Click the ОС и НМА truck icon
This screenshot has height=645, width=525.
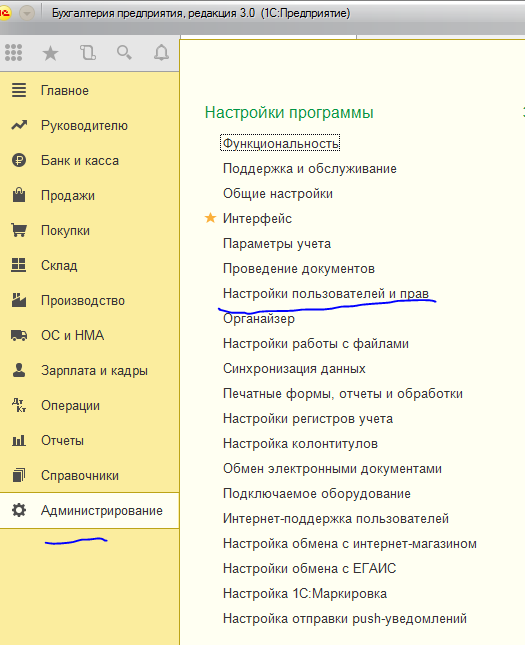tap(19, 335)
